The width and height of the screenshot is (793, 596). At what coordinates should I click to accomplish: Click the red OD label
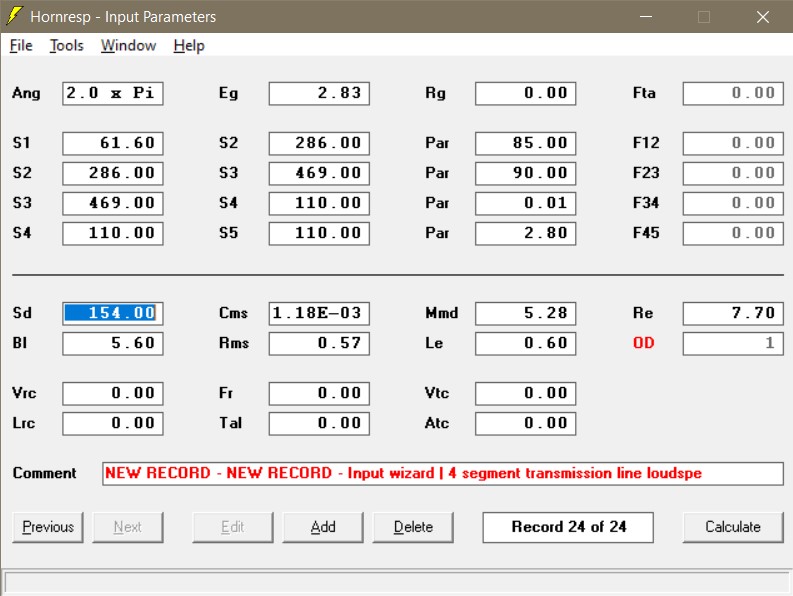coord(643,343)
